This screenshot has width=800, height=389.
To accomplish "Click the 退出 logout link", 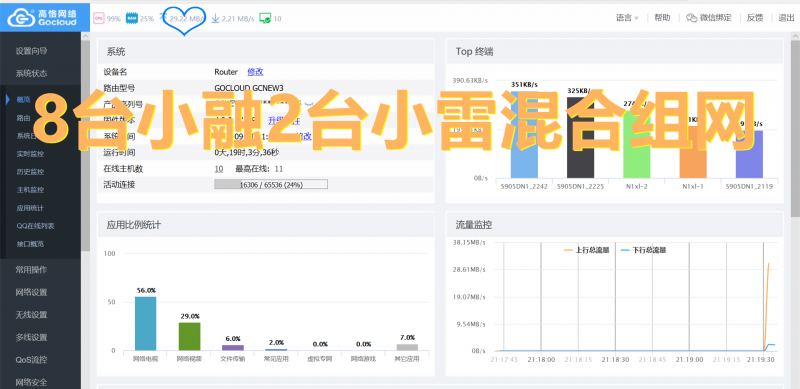I will pos(786,18).
